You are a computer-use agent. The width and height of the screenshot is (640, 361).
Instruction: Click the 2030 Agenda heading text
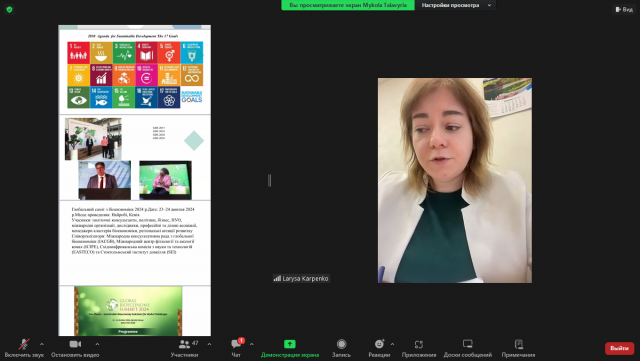[x=133, y=36]
